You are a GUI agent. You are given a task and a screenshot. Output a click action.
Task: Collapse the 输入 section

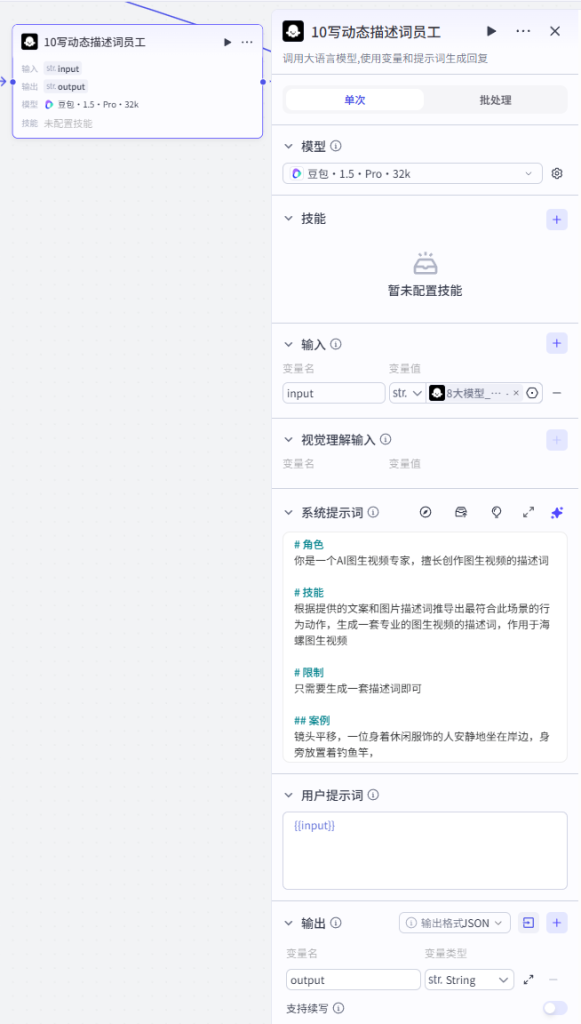[289, 344]
